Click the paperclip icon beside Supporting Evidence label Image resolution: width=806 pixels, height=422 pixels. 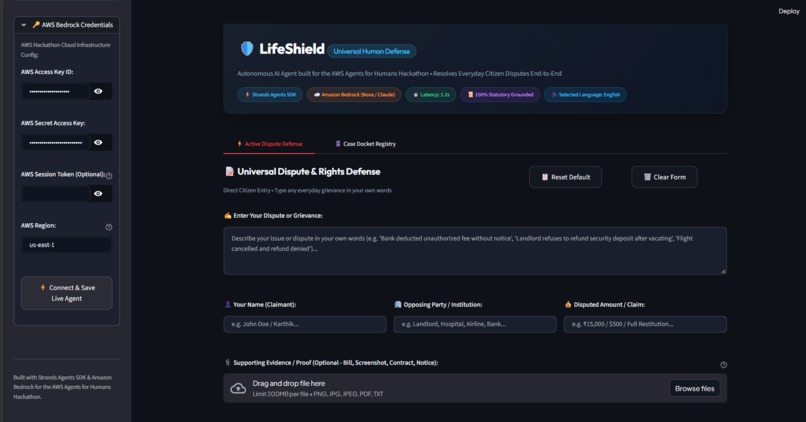(228, 362)
